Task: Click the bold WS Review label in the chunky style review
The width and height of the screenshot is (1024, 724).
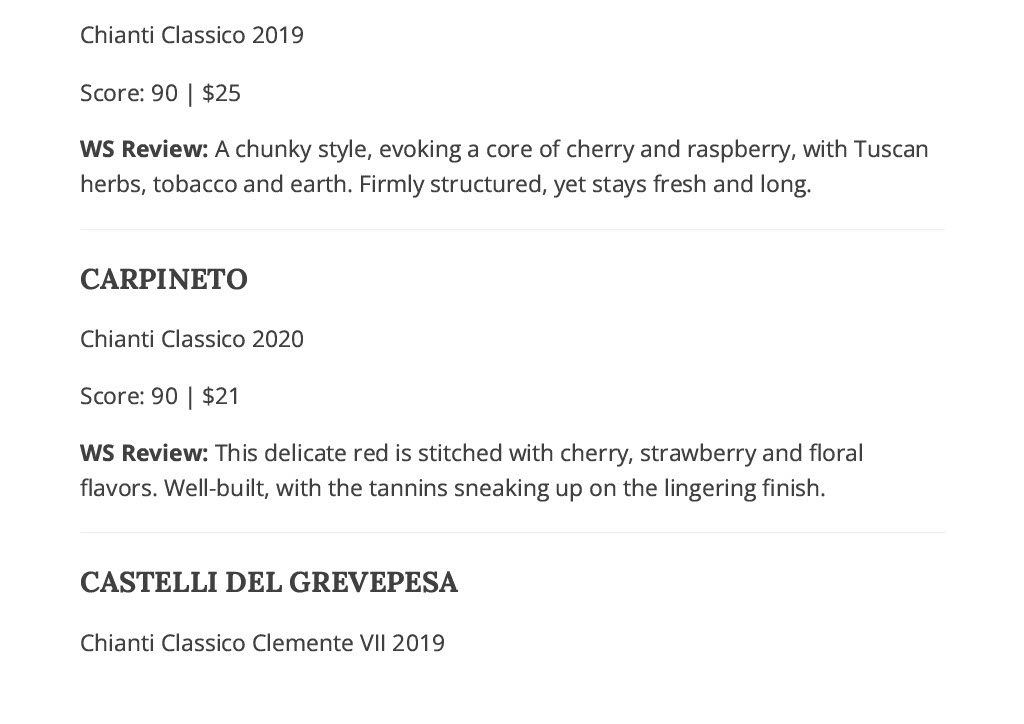Action: tap(144, 150)
